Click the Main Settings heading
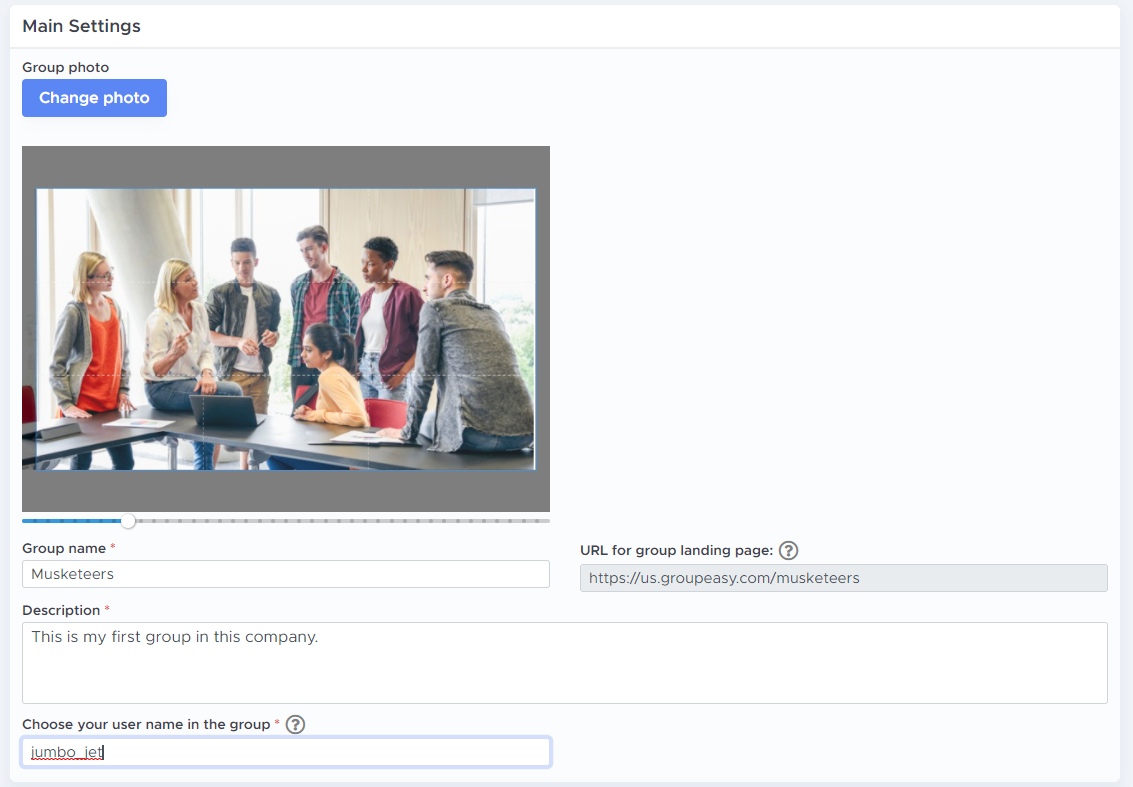The height and width of the screenshot is (787, 1133). (82, 26)
